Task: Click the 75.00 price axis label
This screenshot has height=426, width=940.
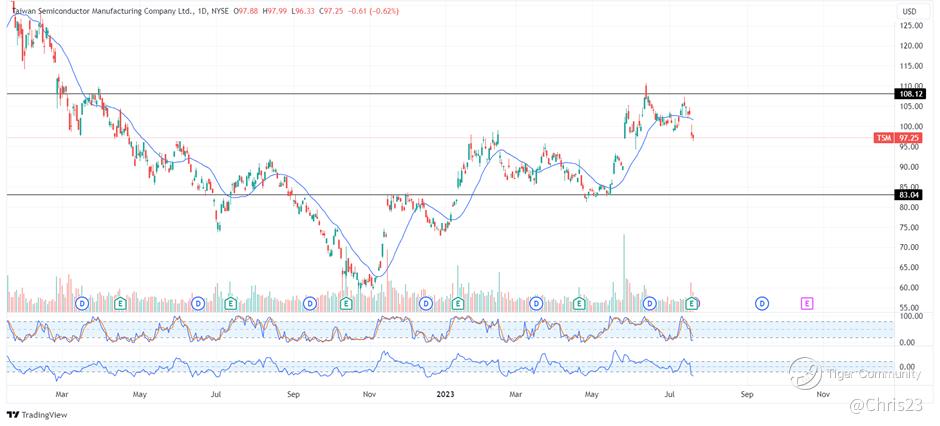Action: point(909,227)
